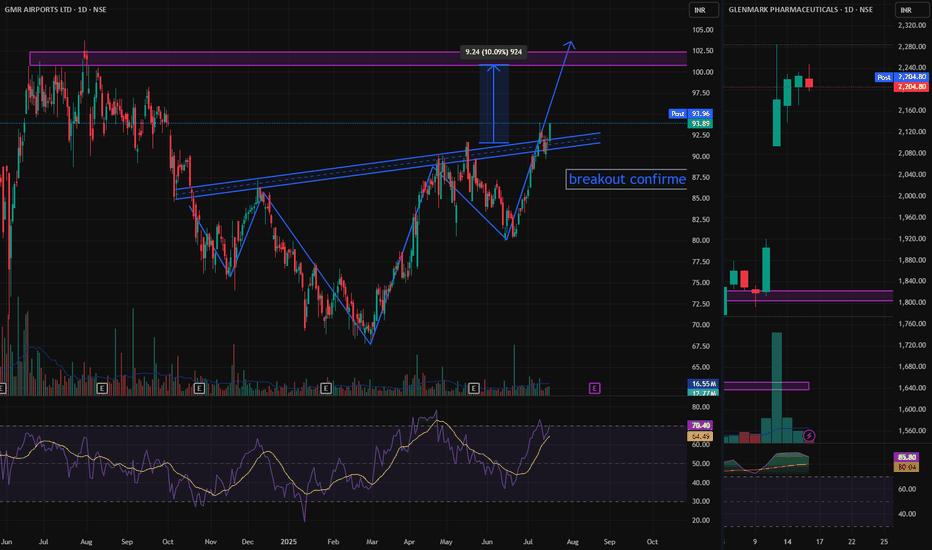Click the 67.50 price axis label
This screenshot has width=932, height=550.
(x=703, y=346)
